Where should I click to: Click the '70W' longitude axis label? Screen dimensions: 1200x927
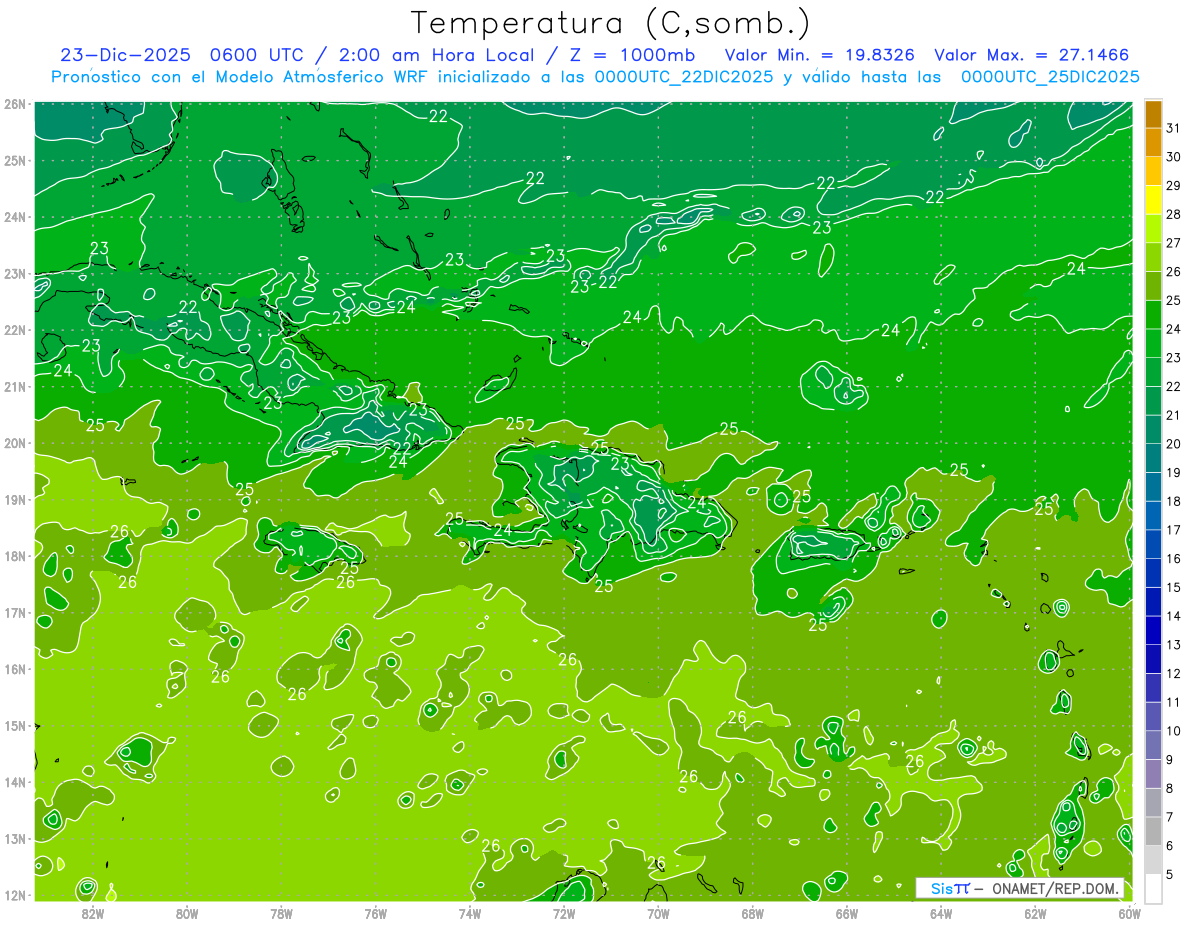click(658, 913)
